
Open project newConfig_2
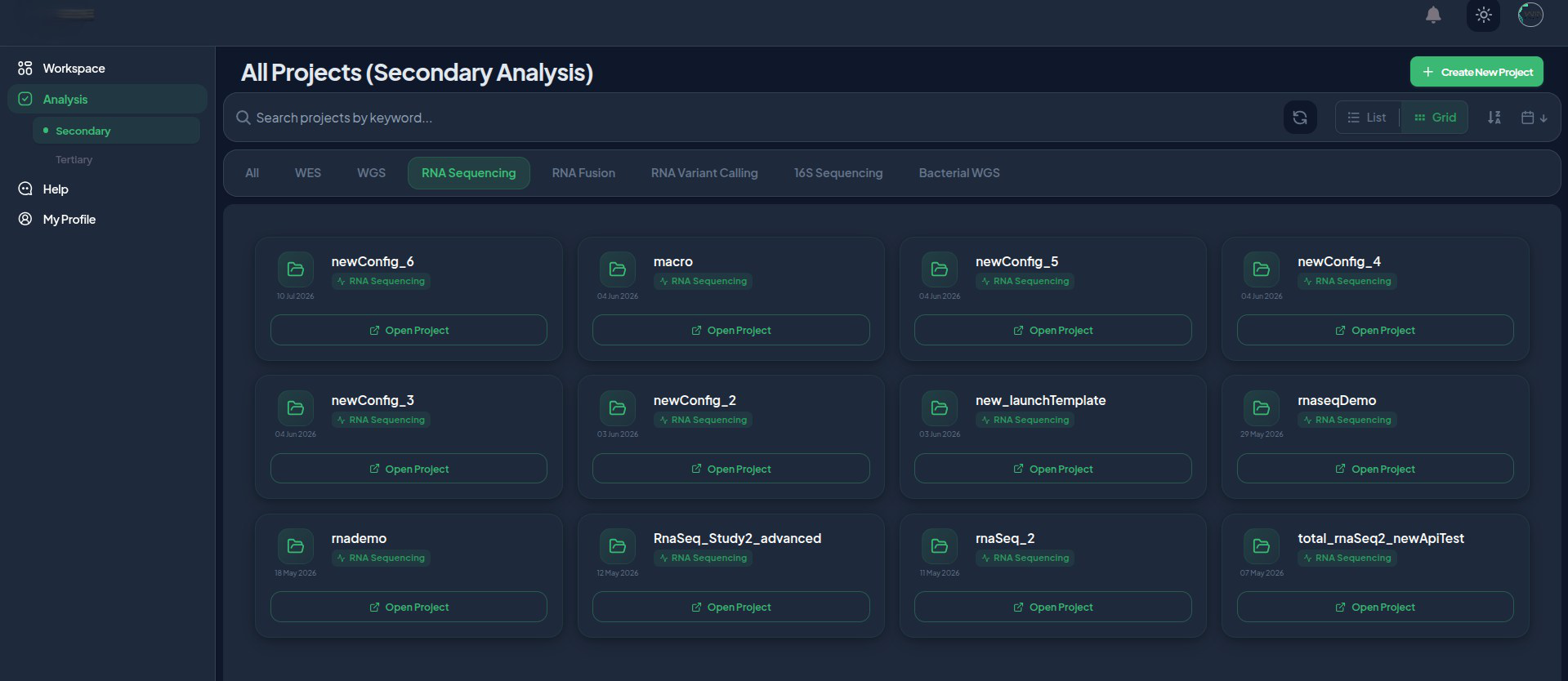[x=730, y=469]
